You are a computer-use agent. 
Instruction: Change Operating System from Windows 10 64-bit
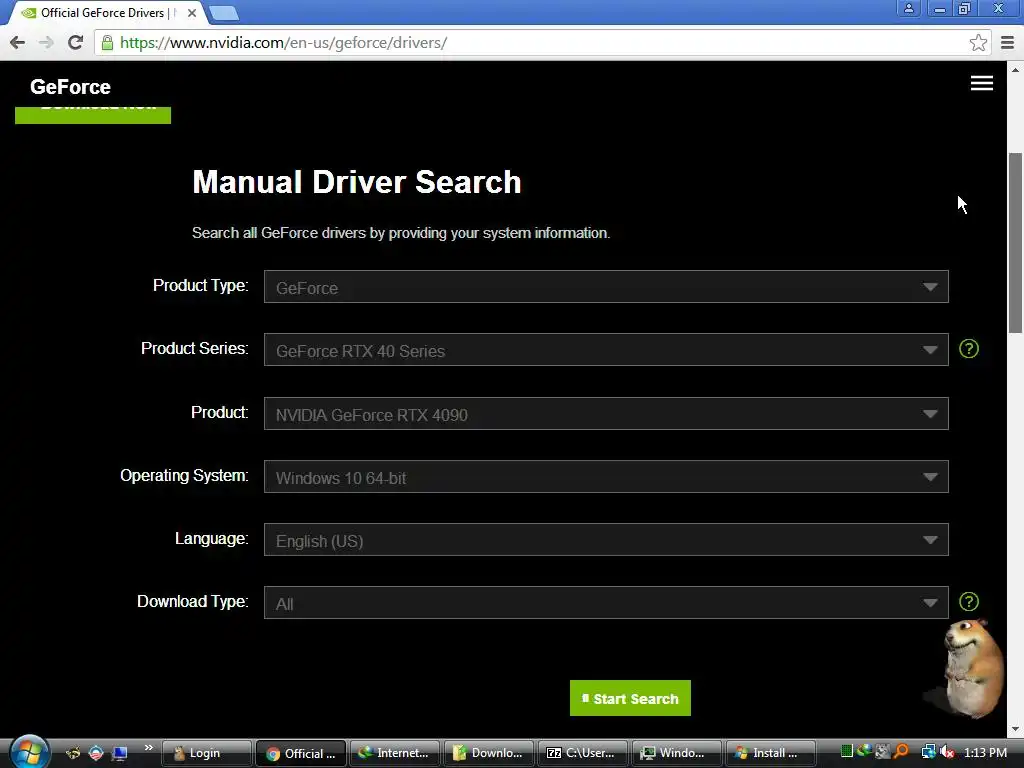click(x=606, y=477)
